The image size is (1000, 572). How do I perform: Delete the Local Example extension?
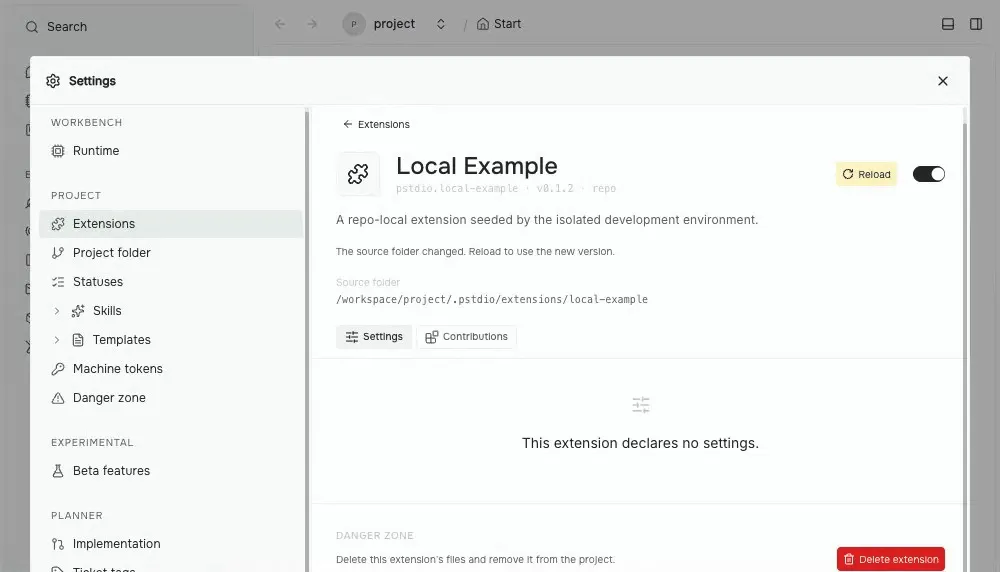[x=891, y=559]
